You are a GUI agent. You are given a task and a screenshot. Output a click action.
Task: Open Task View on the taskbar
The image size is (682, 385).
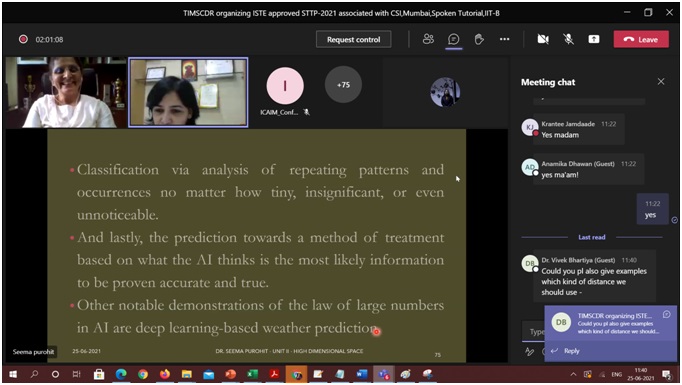[77, 374]
